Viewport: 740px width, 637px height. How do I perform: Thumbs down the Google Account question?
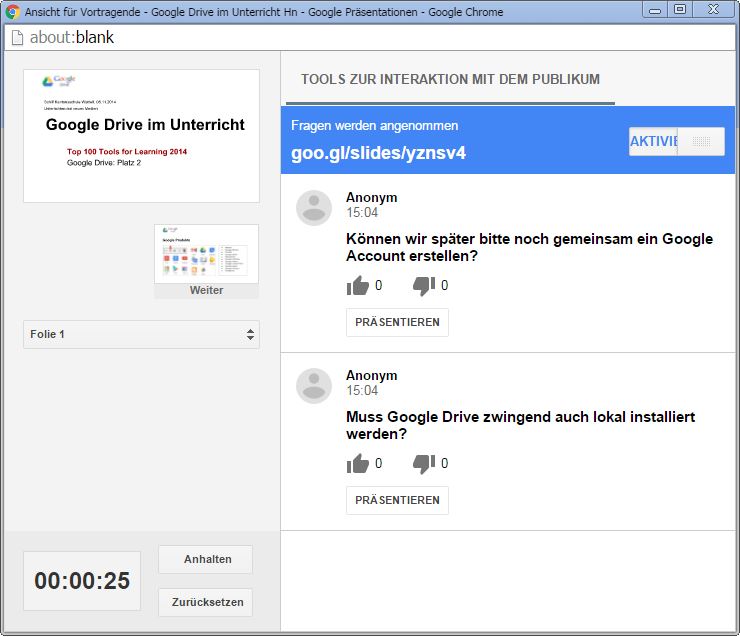424,285
